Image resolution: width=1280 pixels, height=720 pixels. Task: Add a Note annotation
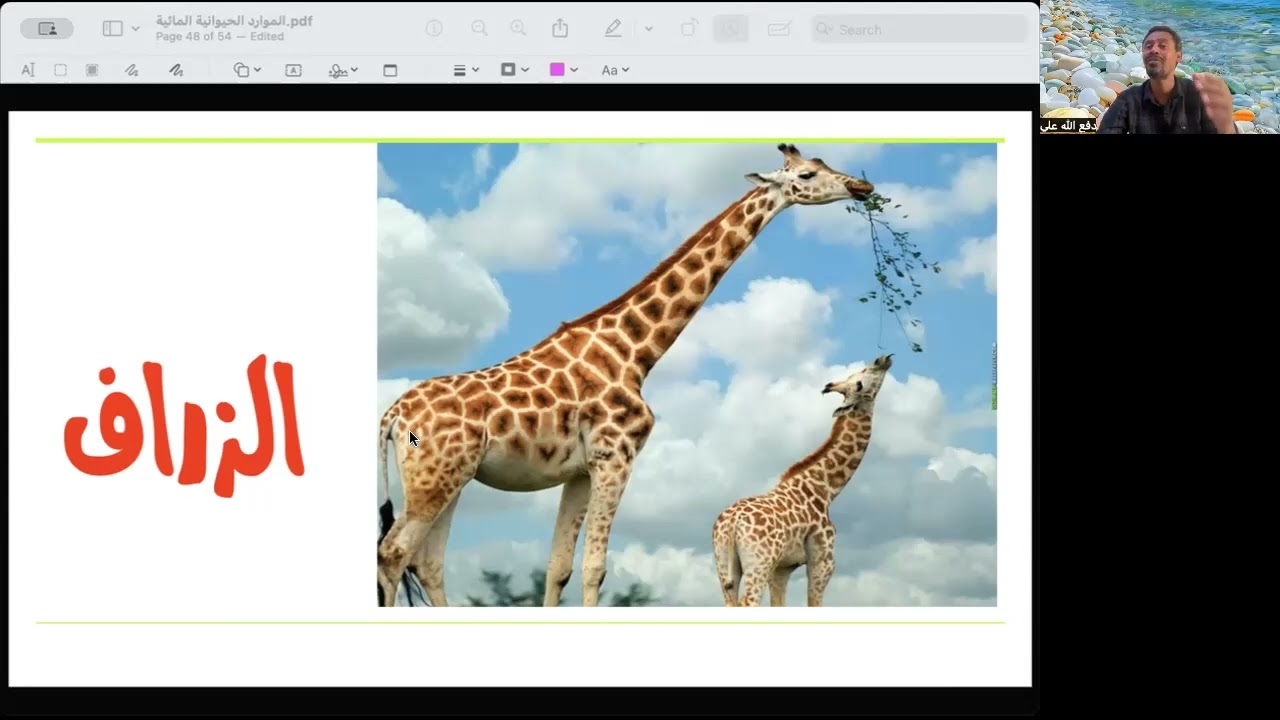(x=390, y=70)
